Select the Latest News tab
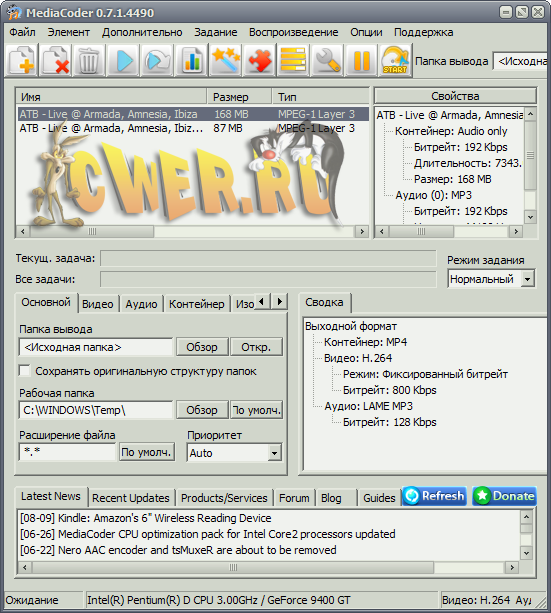The height and width of the screenshot is (613, 551). 51,496
